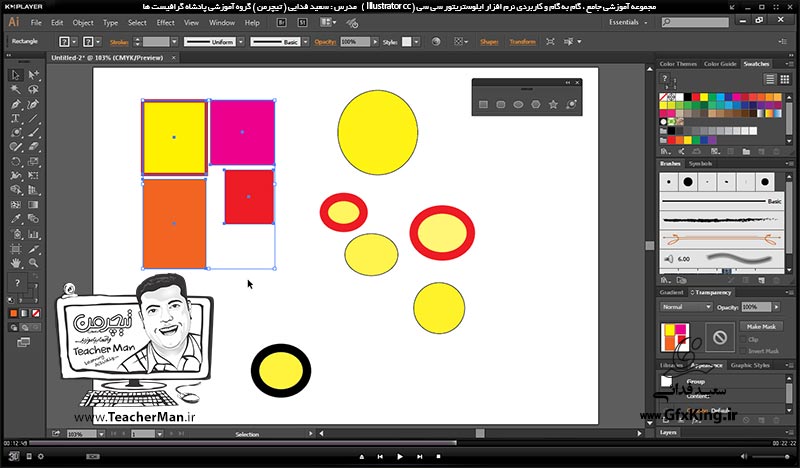
Task: Open the File menu
Action: coord(36,22)
